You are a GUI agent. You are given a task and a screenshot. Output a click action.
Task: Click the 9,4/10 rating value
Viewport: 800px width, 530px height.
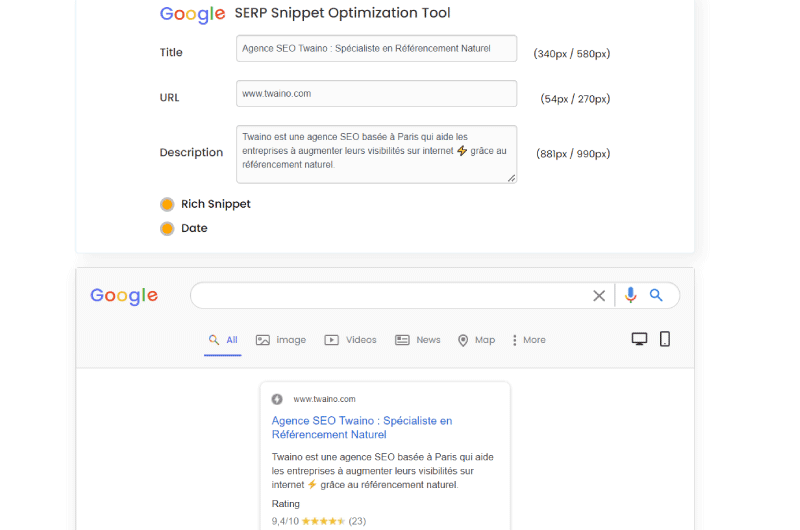pos(285,521)
